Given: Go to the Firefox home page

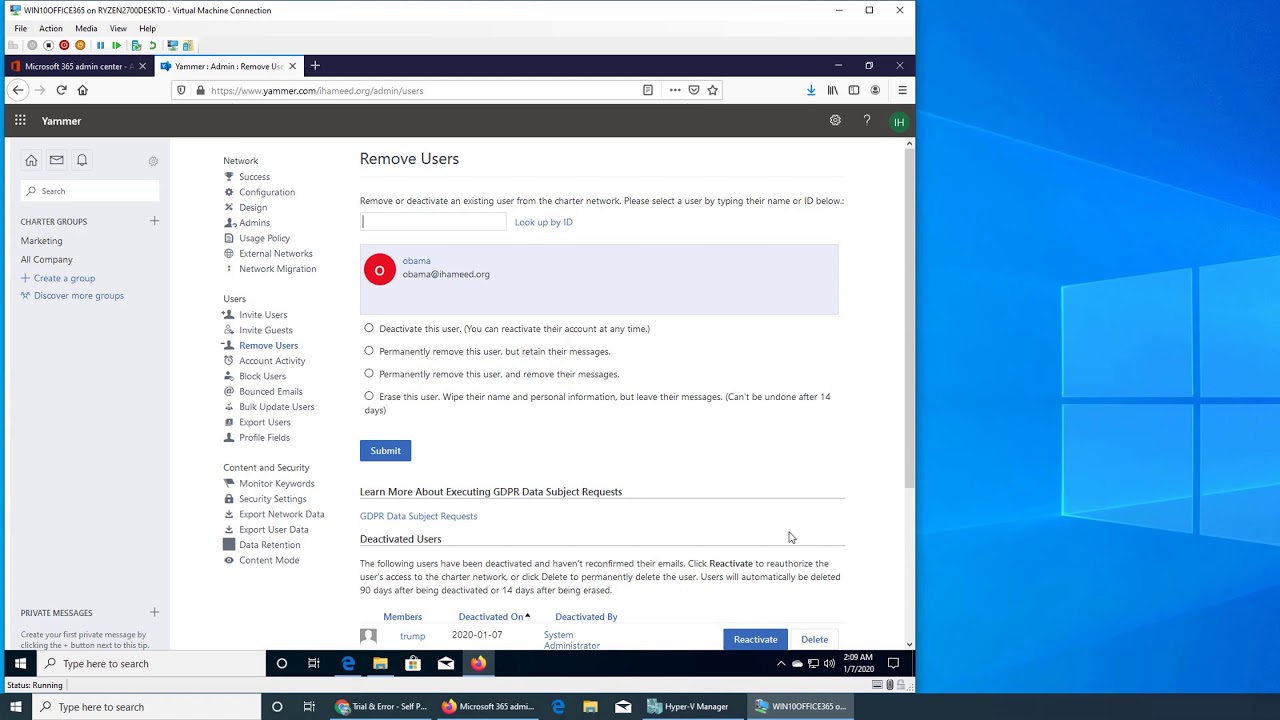Looking at the screenshot, I should (x=83, y=90).
